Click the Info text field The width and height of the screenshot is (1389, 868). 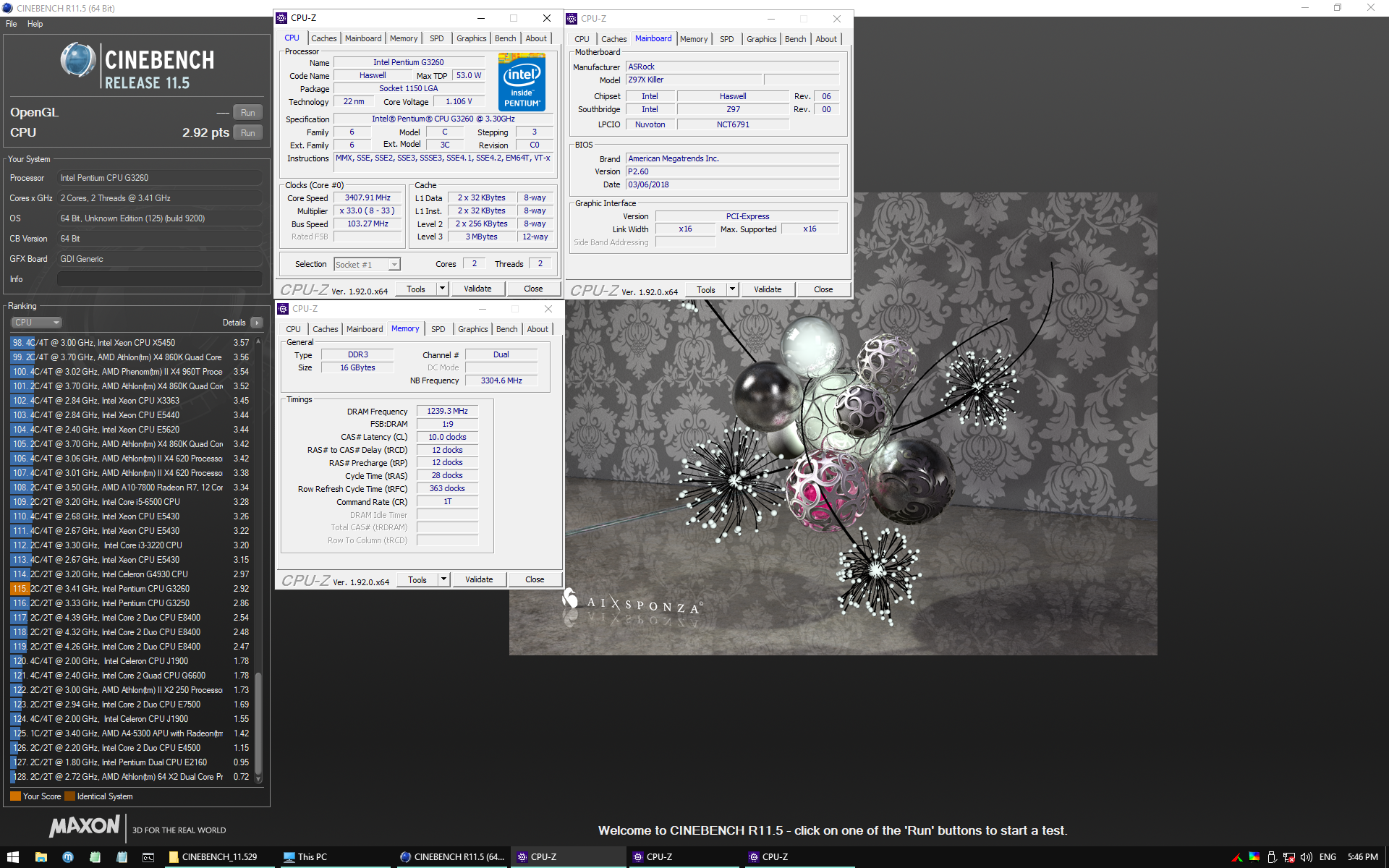point(159,279)
